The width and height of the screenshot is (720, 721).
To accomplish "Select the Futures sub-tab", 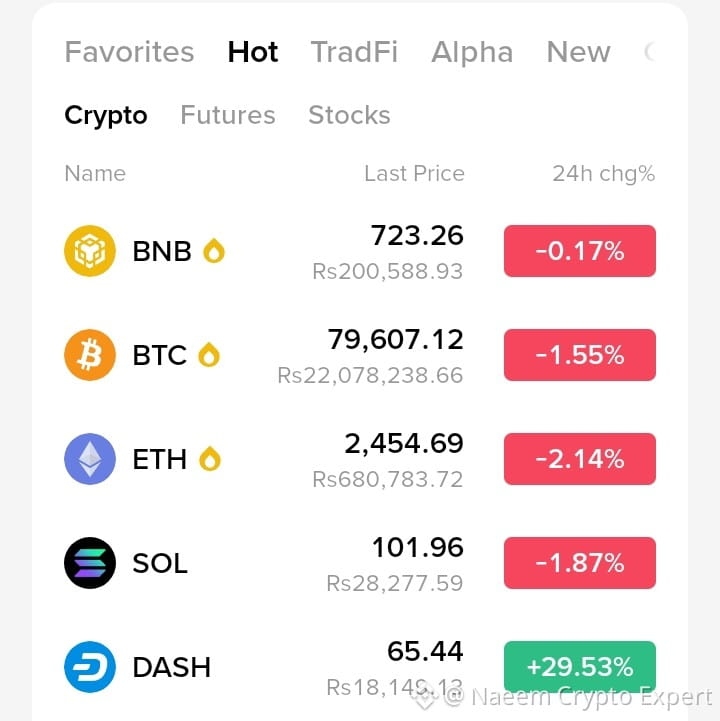I will tap(228, 115).
